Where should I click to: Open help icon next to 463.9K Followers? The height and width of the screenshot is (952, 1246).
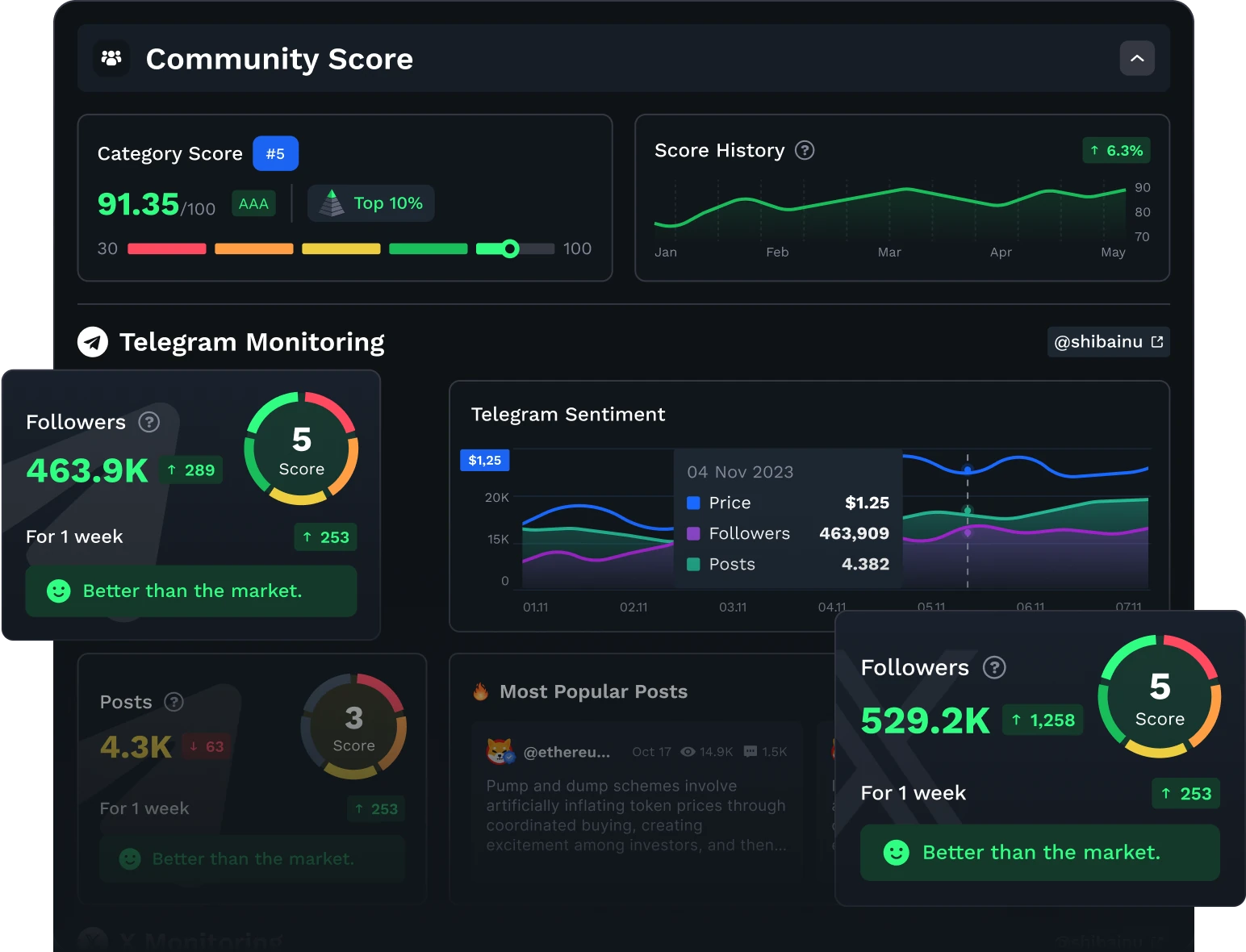(149, 422)
